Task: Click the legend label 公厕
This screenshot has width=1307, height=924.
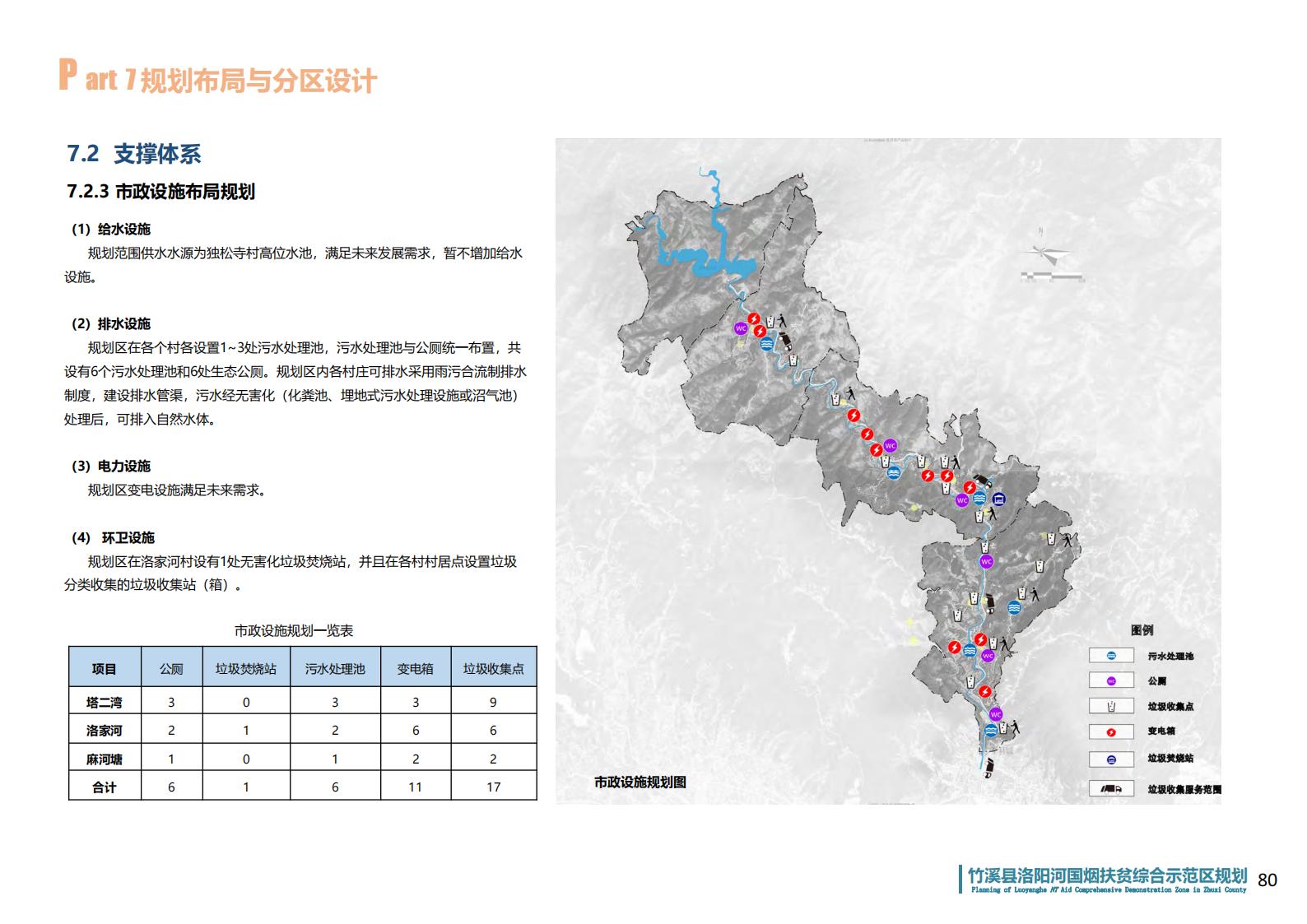Action: (1157, 681)
